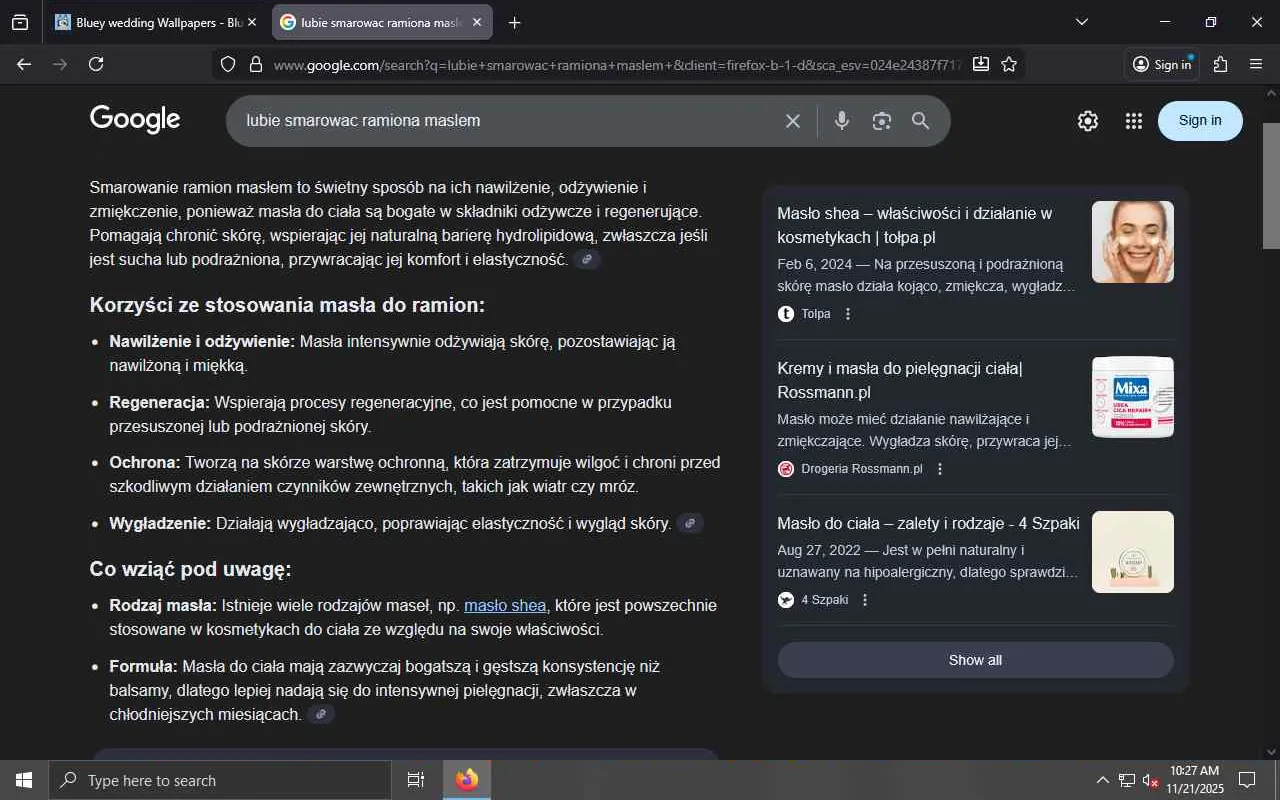1280x800 pixels.
Task: Click the taskbar Type here to search box
Action: pos(220,780)
